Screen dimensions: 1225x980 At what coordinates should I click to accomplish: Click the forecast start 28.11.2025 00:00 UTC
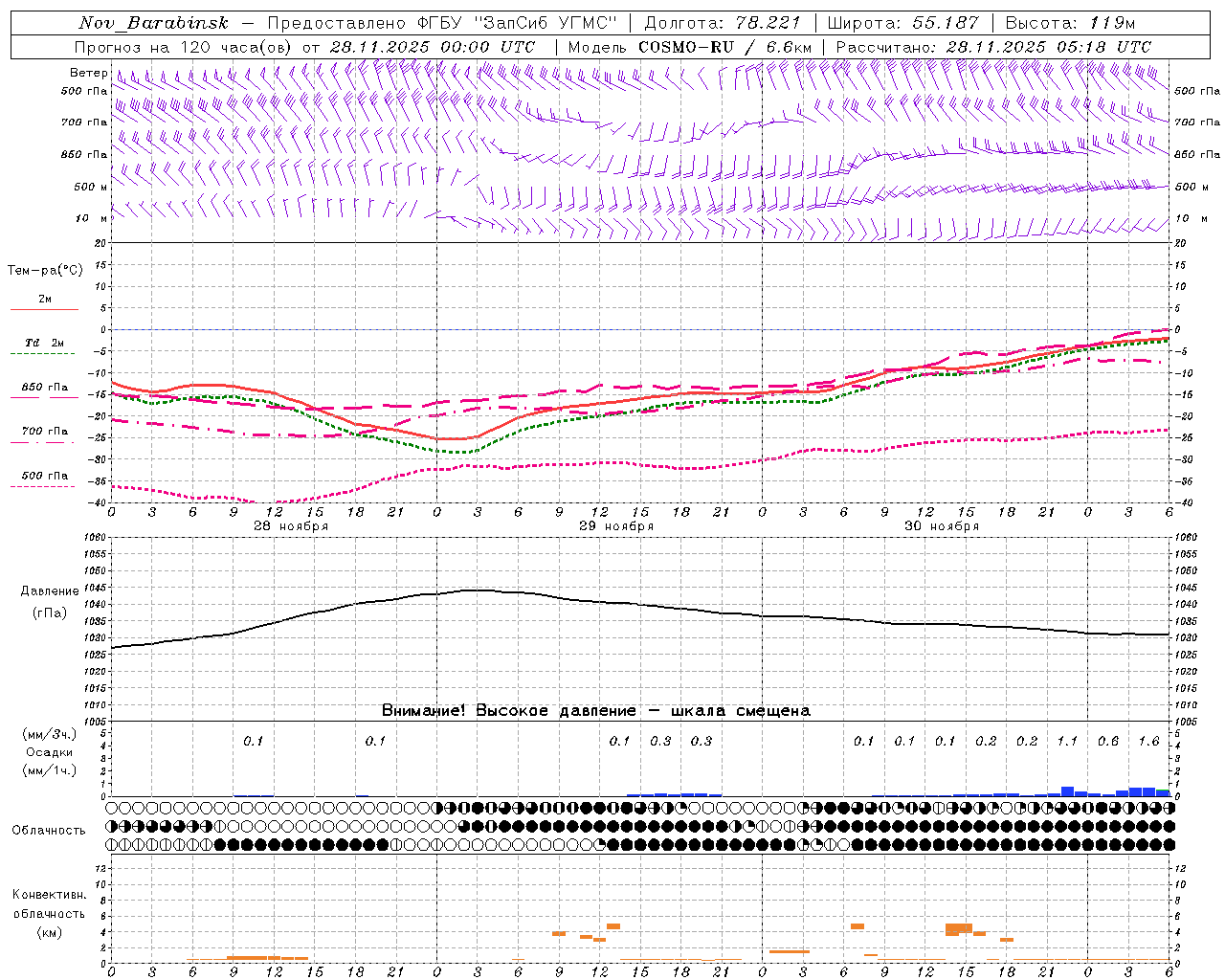pos(432,47)
